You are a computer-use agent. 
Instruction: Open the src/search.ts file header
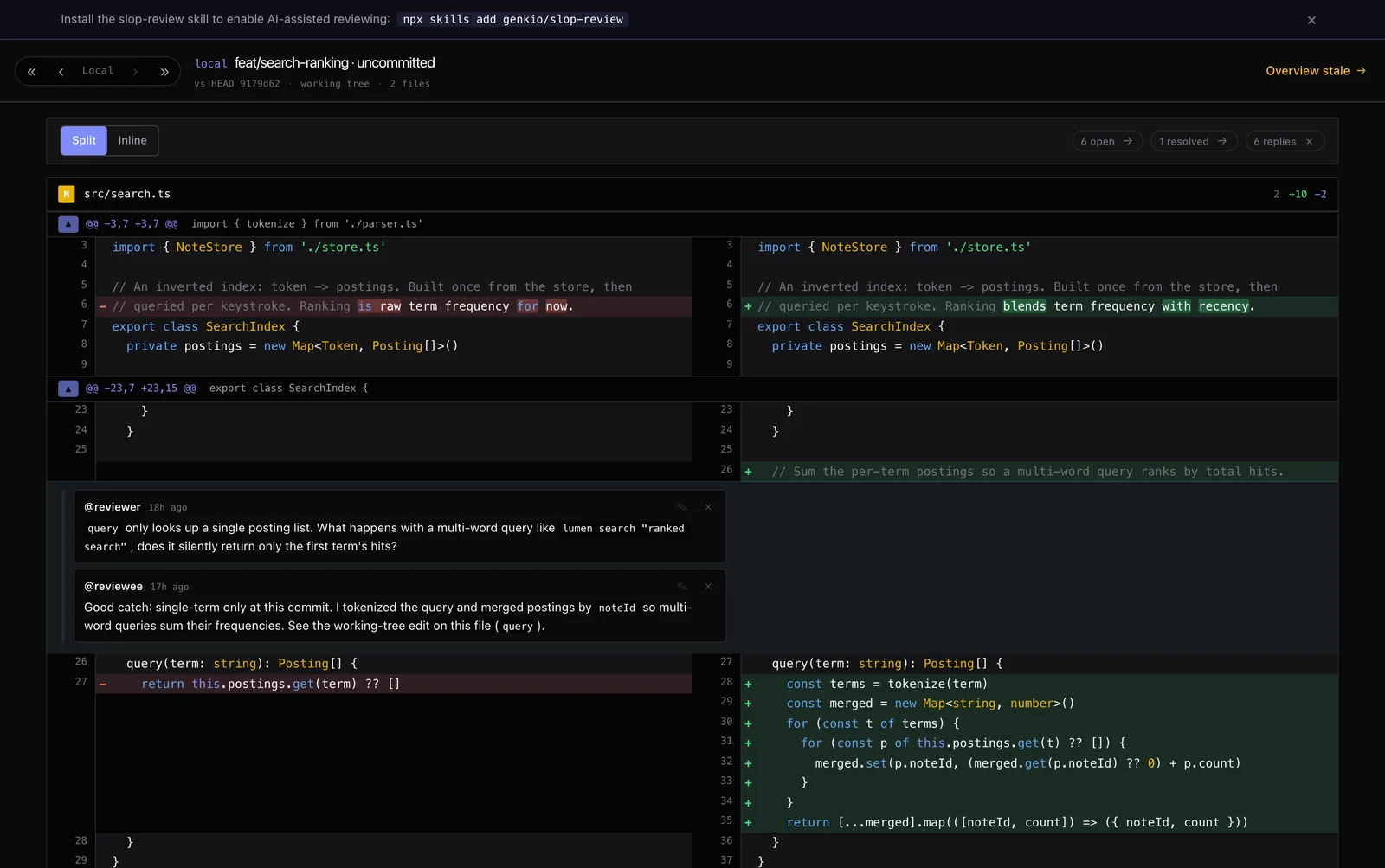point(692,194)
